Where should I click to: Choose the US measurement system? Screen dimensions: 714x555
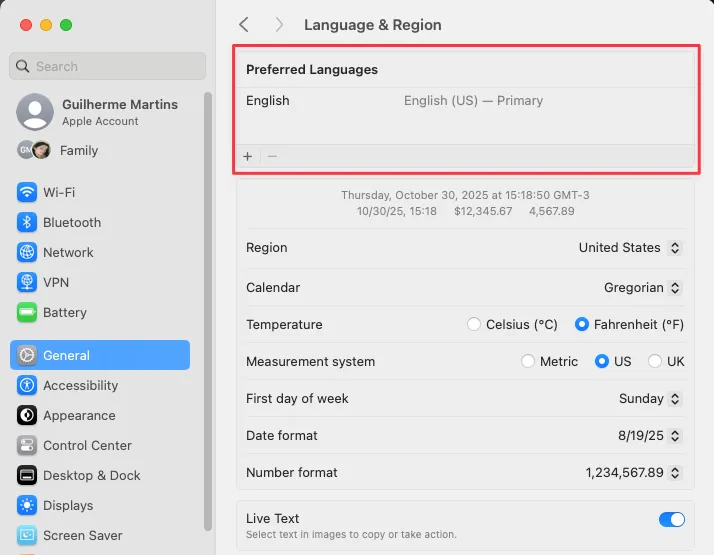[x=602, y=361]
